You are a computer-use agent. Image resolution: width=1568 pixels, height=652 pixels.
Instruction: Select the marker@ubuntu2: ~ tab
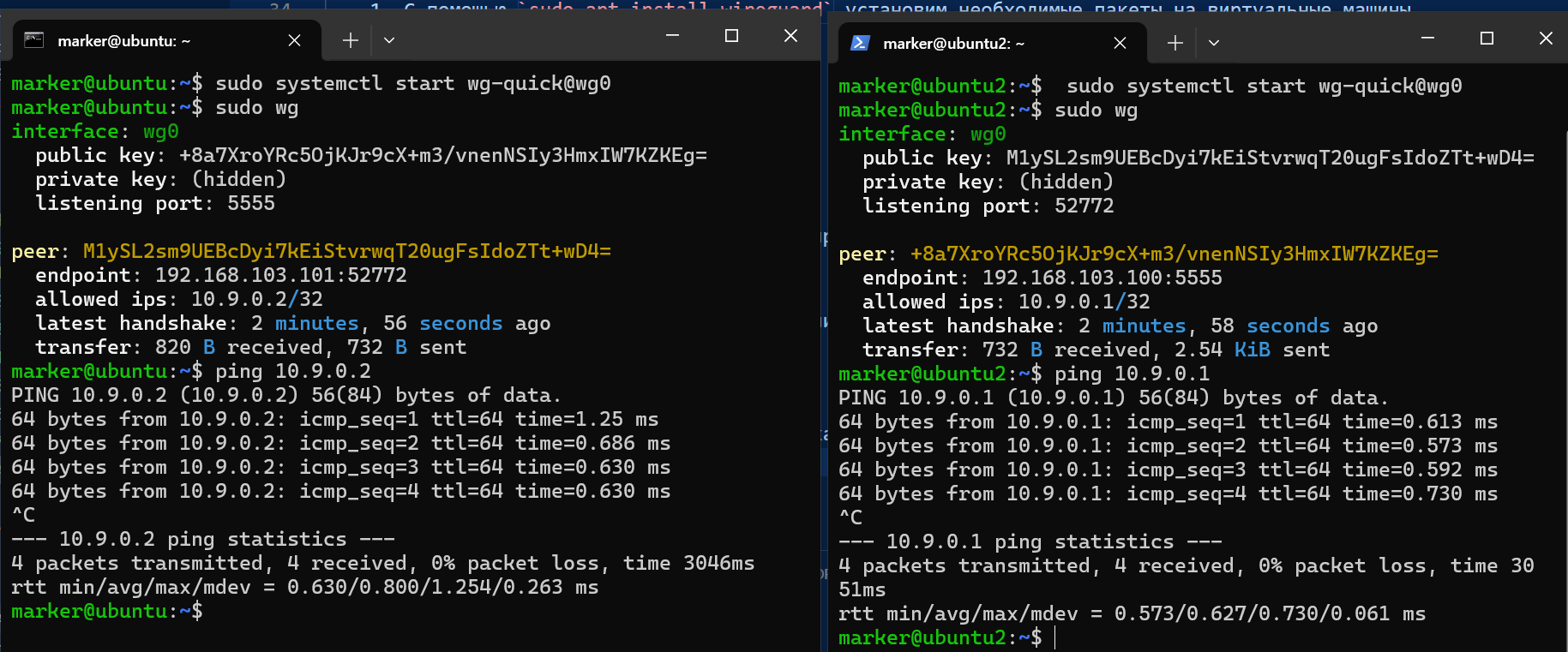point(953,43)
